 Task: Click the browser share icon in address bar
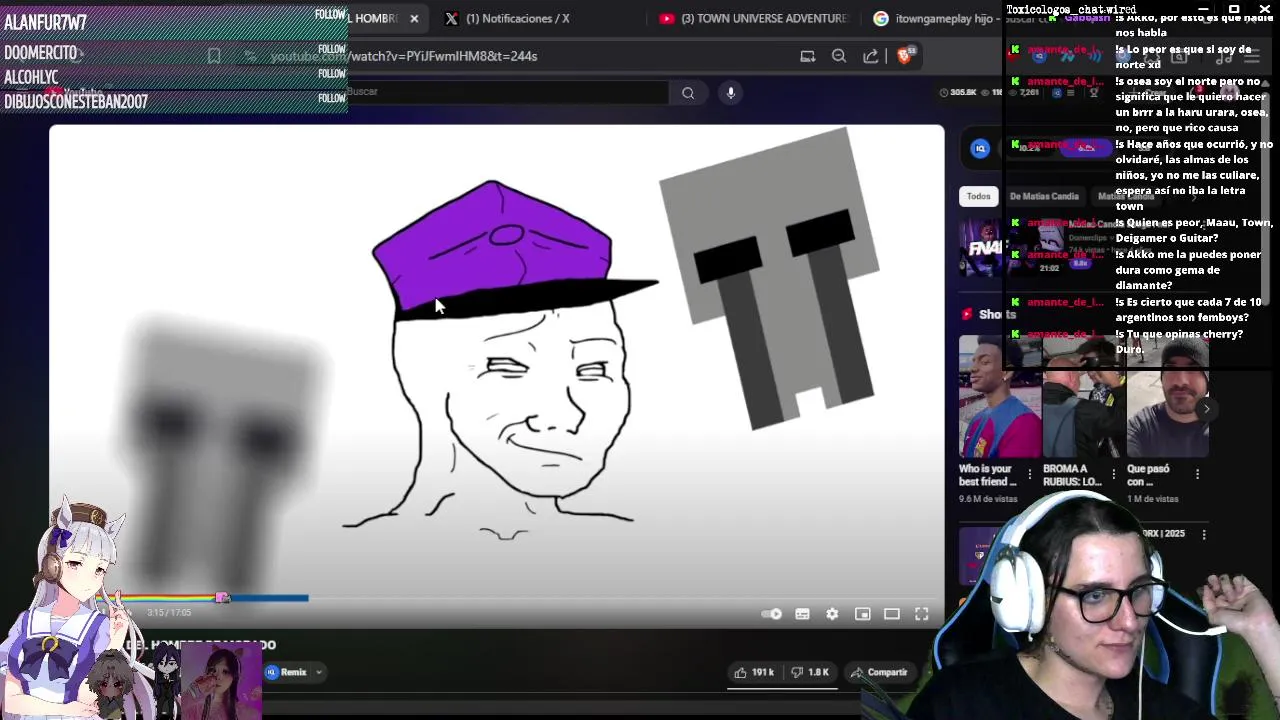pyautogui.click(x=871, y=56)
